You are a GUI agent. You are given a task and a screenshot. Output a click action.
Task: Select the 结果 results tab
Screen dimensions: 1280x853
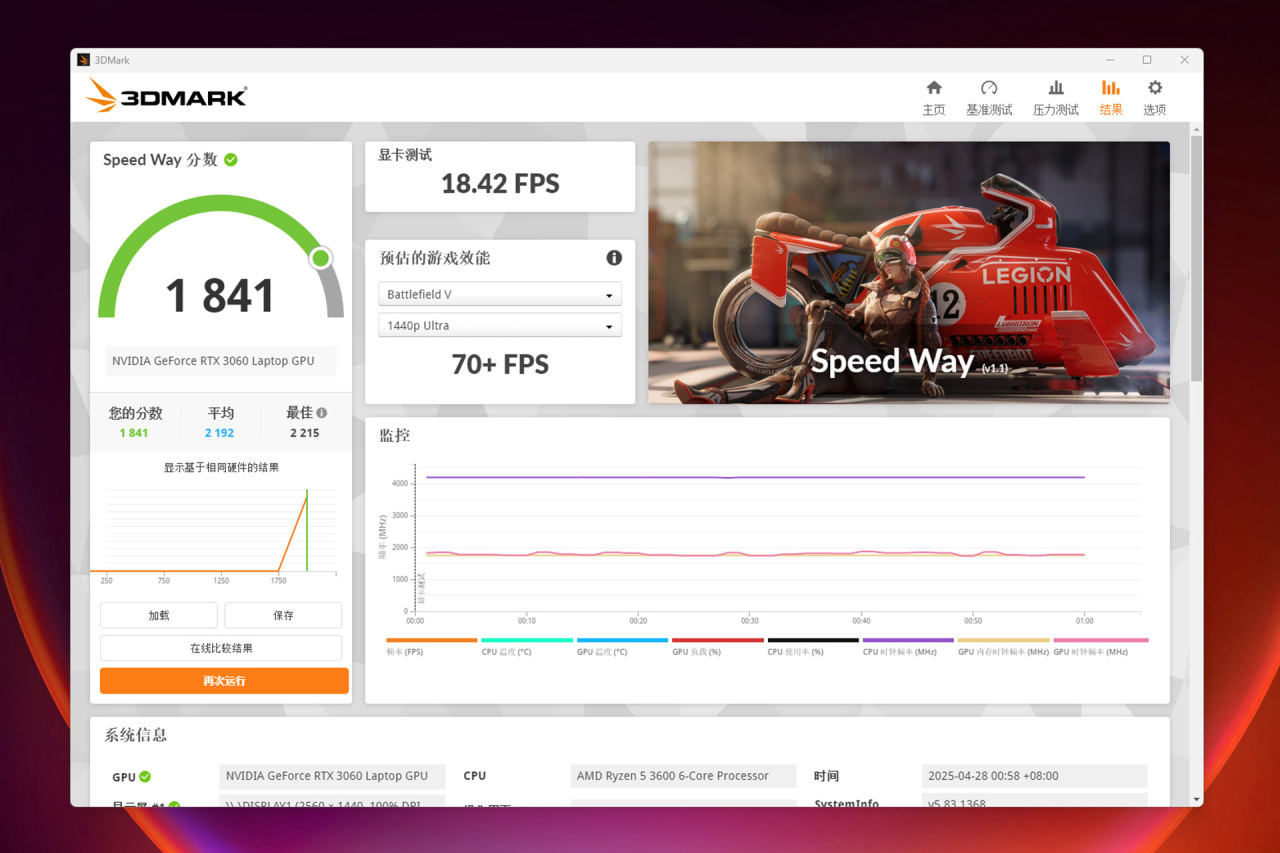(1111, 98)
